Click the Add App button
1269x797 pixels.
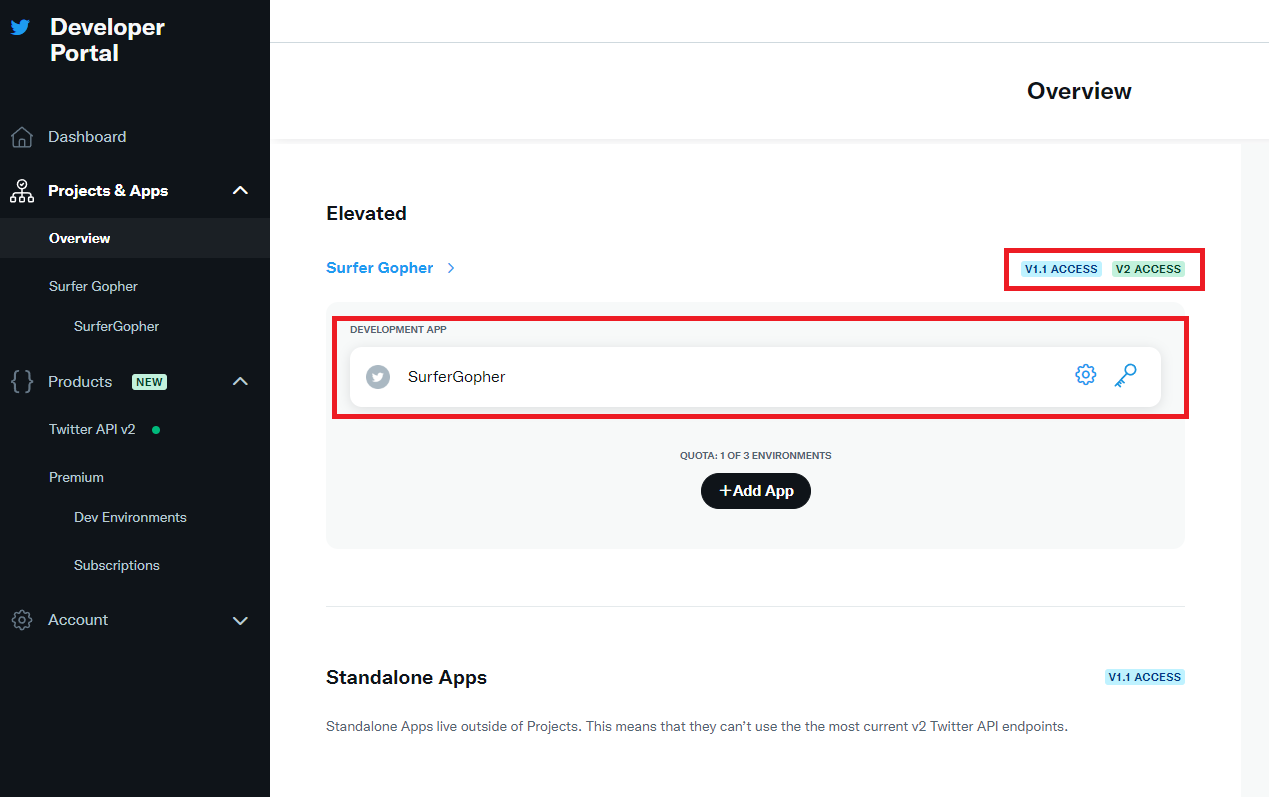pyautogui.click(x=756, y=491)
